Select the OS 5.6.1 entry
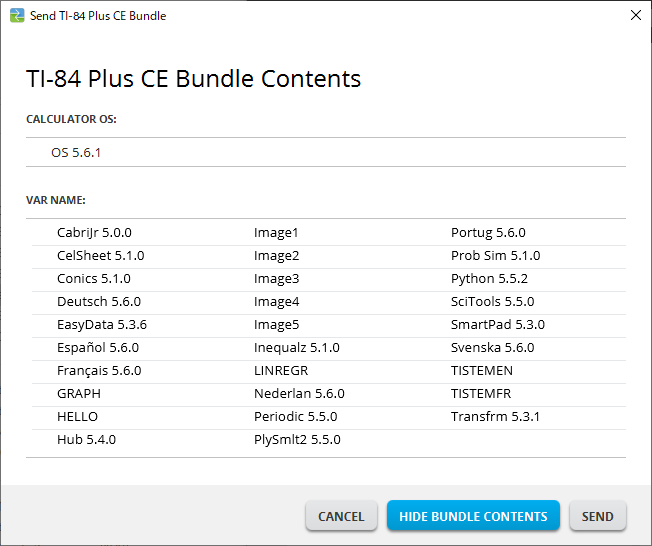Viewport: 652px width, 546px height. pos(76,153)
